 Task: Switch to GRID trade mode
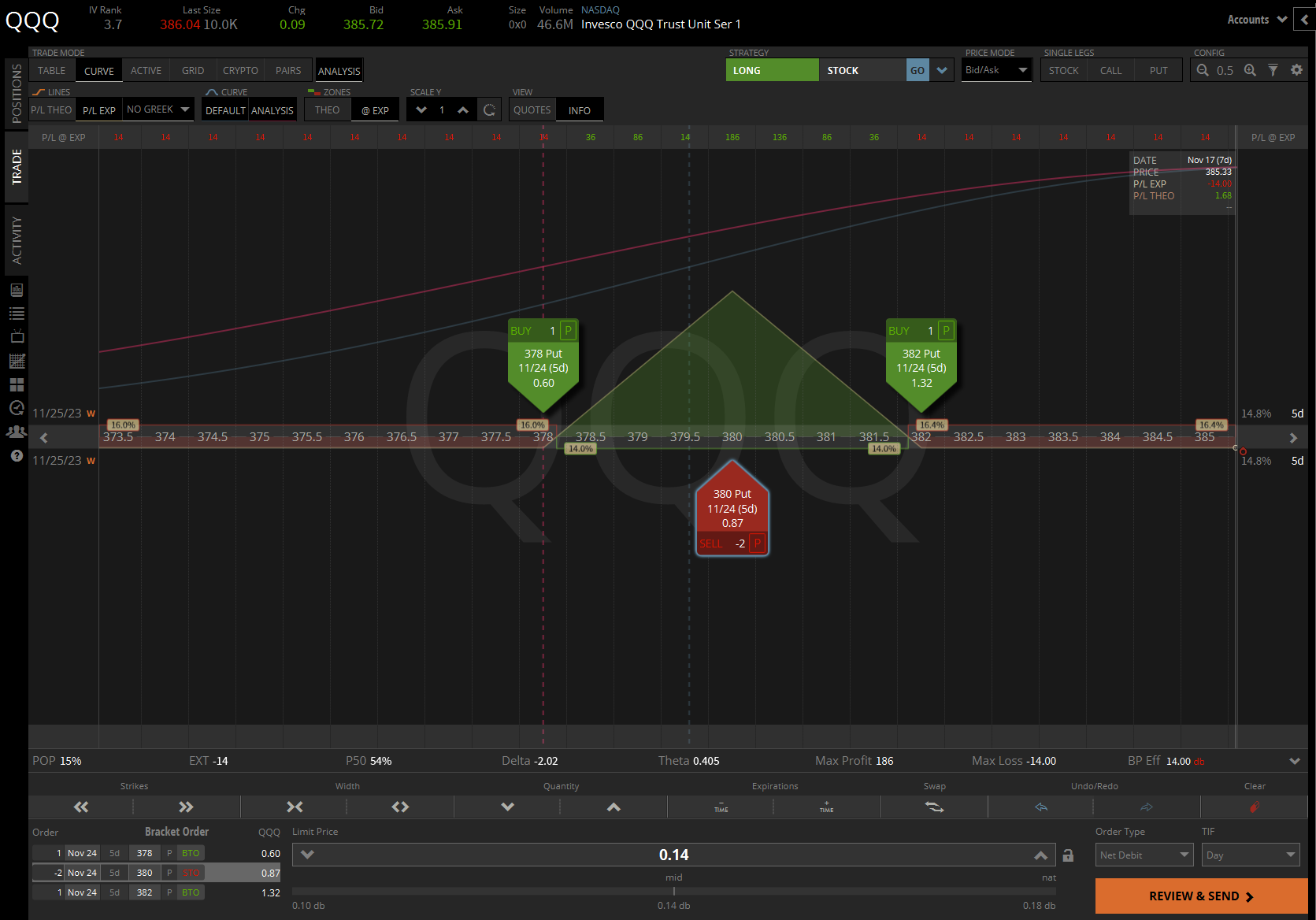coord(193,70)
